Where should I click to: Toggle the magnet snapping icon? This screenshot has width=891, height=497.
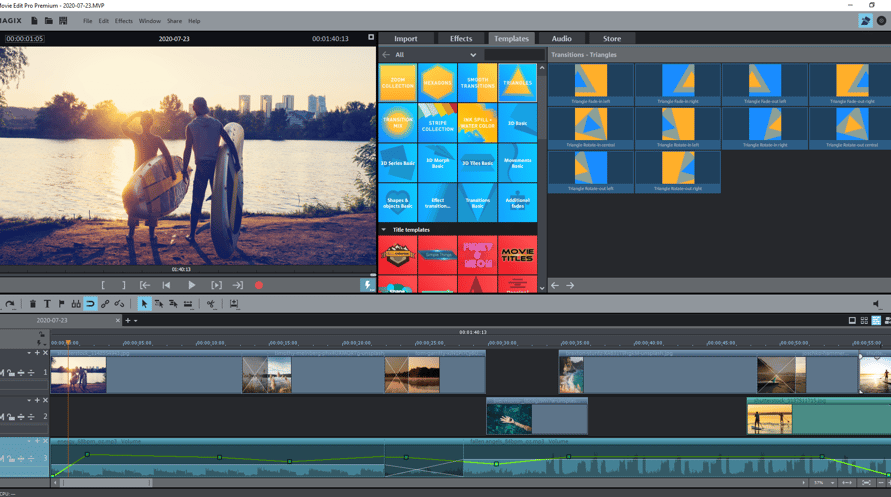click(90, 304)
